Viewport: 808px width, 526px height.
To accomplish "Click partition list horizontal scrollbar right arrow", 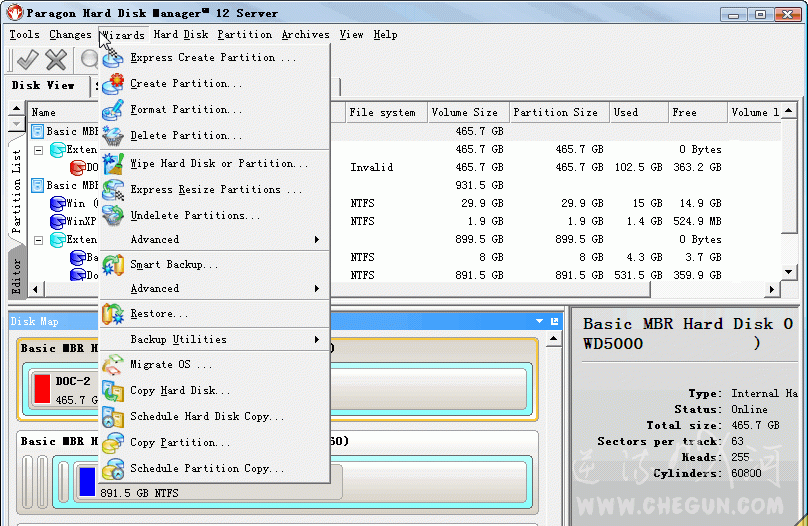I will (x=771, y=290).
